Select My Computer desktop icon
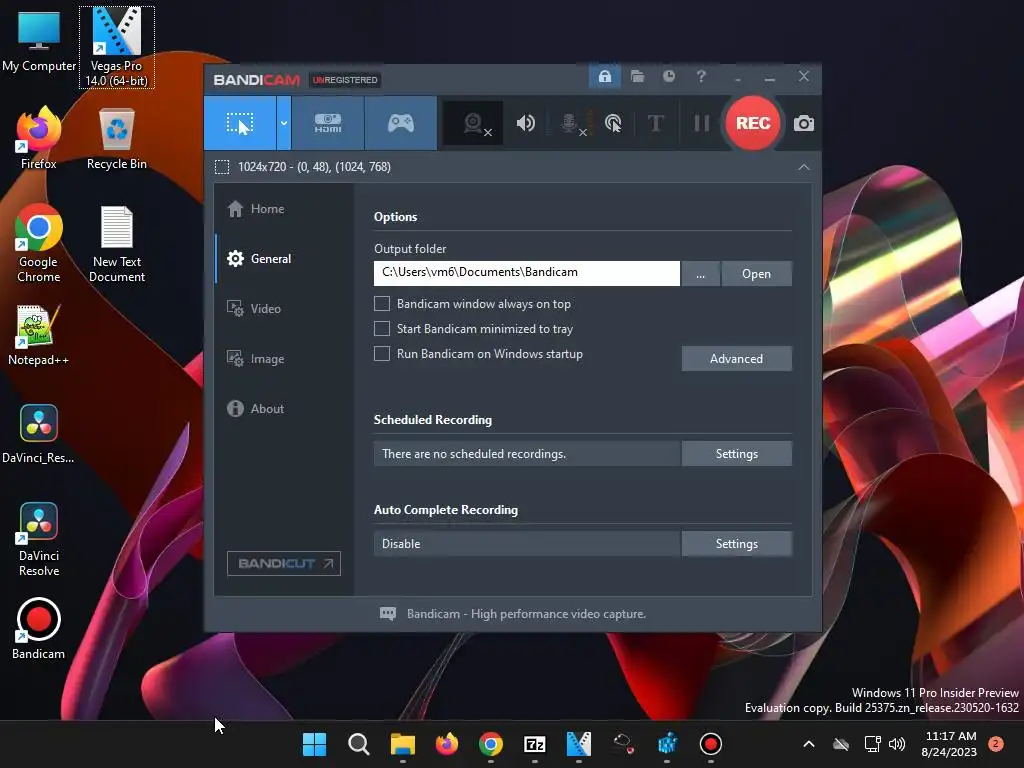1024x768 pixels. pyautogui.click(x=39, y=41)
